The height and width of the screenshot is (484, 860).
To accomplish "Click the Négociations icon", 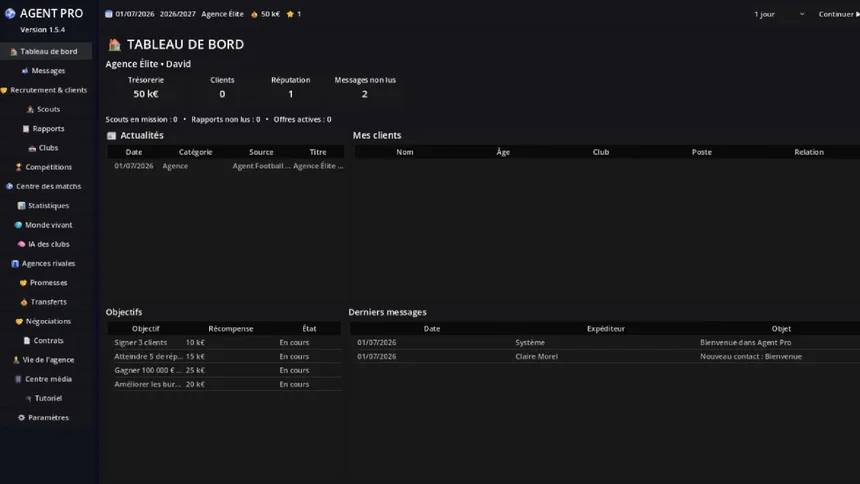I will (19, 321).
